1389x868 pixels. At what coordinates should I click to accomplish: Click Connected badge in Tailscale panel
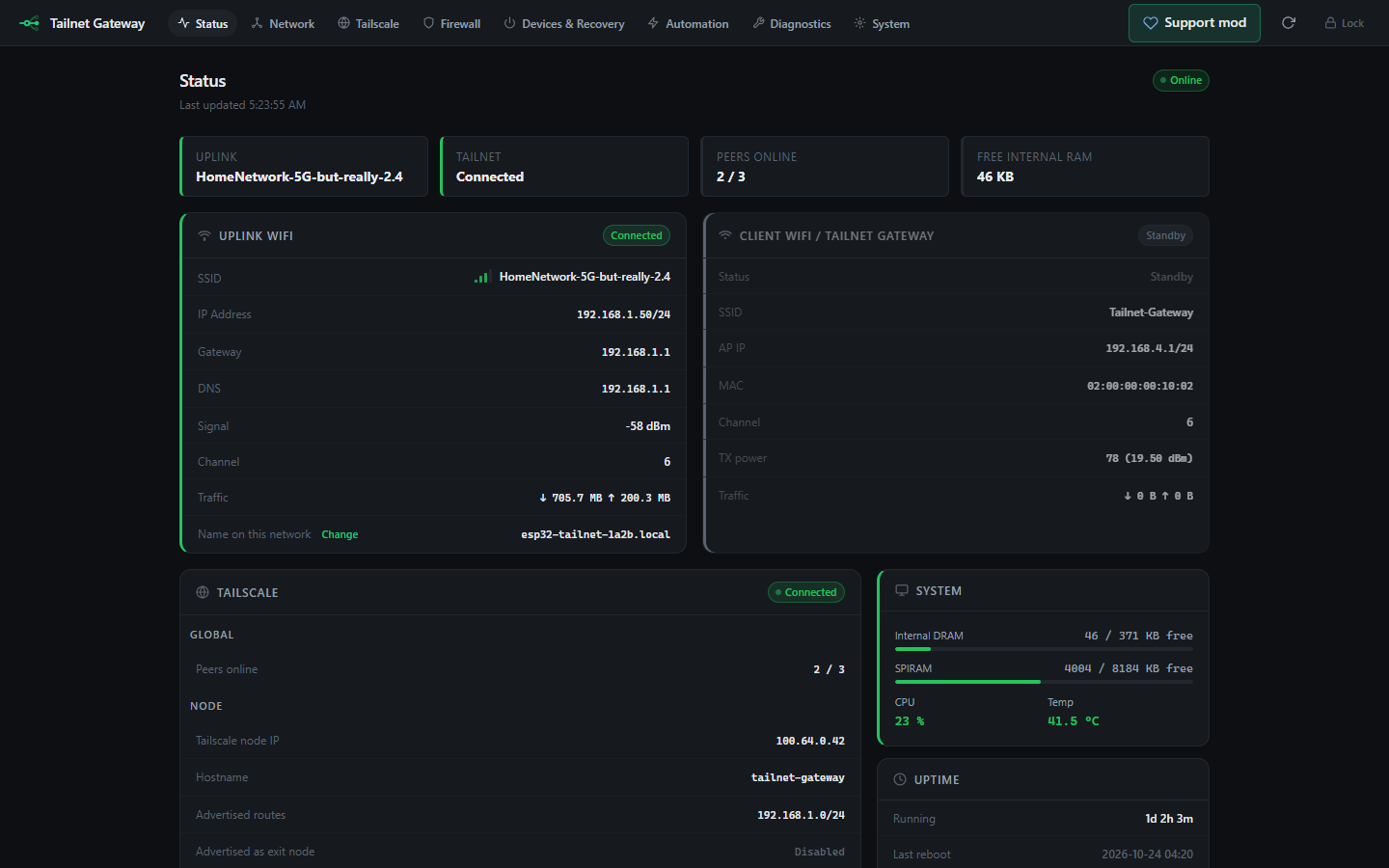click(806, 592)
